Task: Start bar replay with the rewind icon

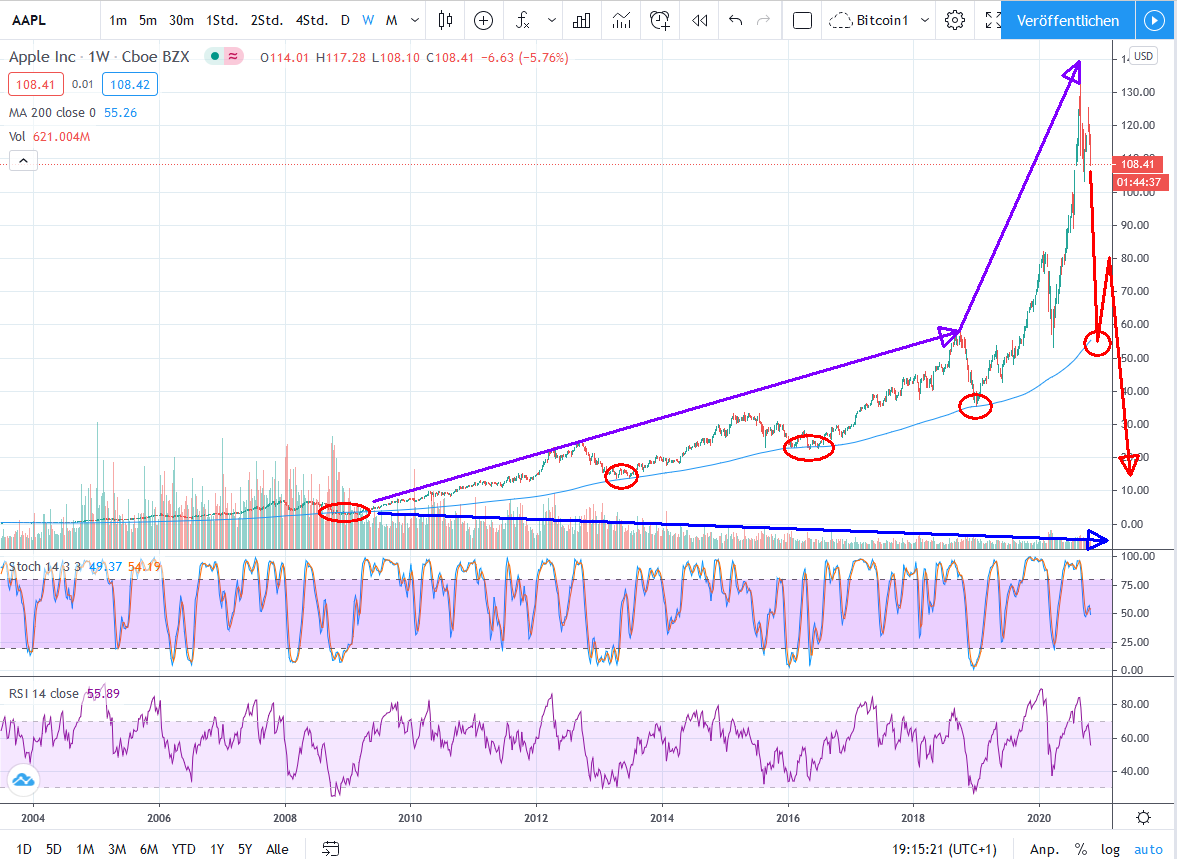Action: coord(700,20)
